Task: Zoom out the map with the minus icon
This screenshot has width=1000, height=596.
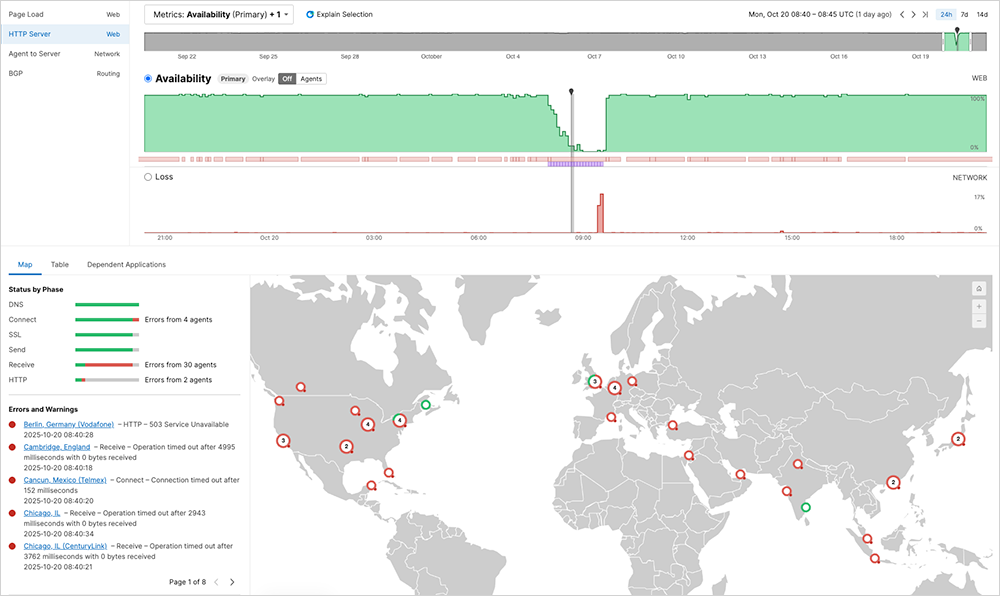Action: (x=979, y=321)
